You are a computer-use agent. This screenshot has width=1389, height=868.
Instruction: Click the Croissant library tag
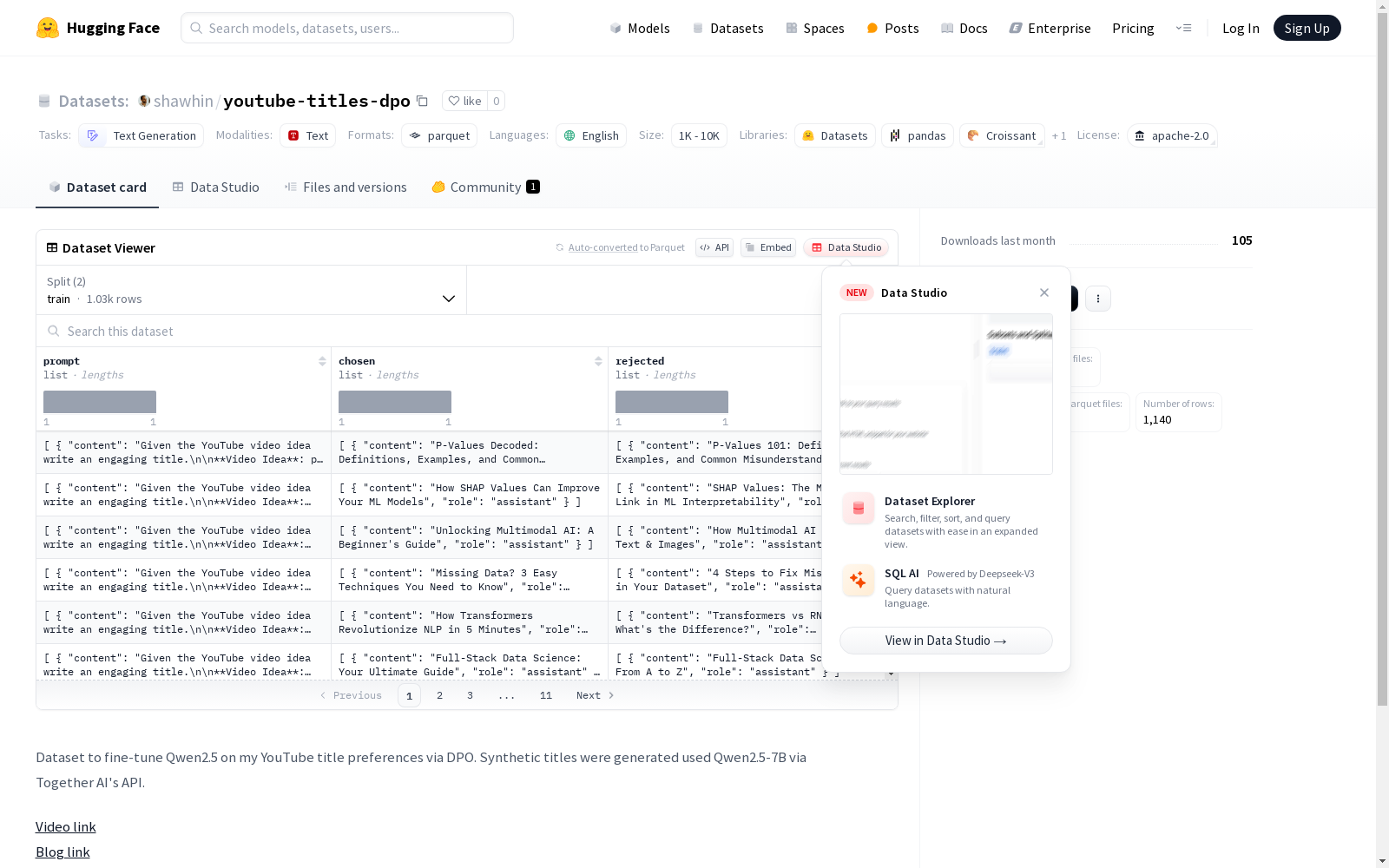(x=1002, y=135)
